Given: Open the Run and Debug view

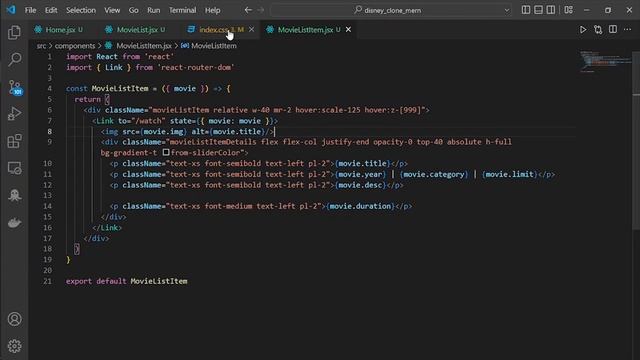Looking at the screenshot, I should click(x=14, y=114).
